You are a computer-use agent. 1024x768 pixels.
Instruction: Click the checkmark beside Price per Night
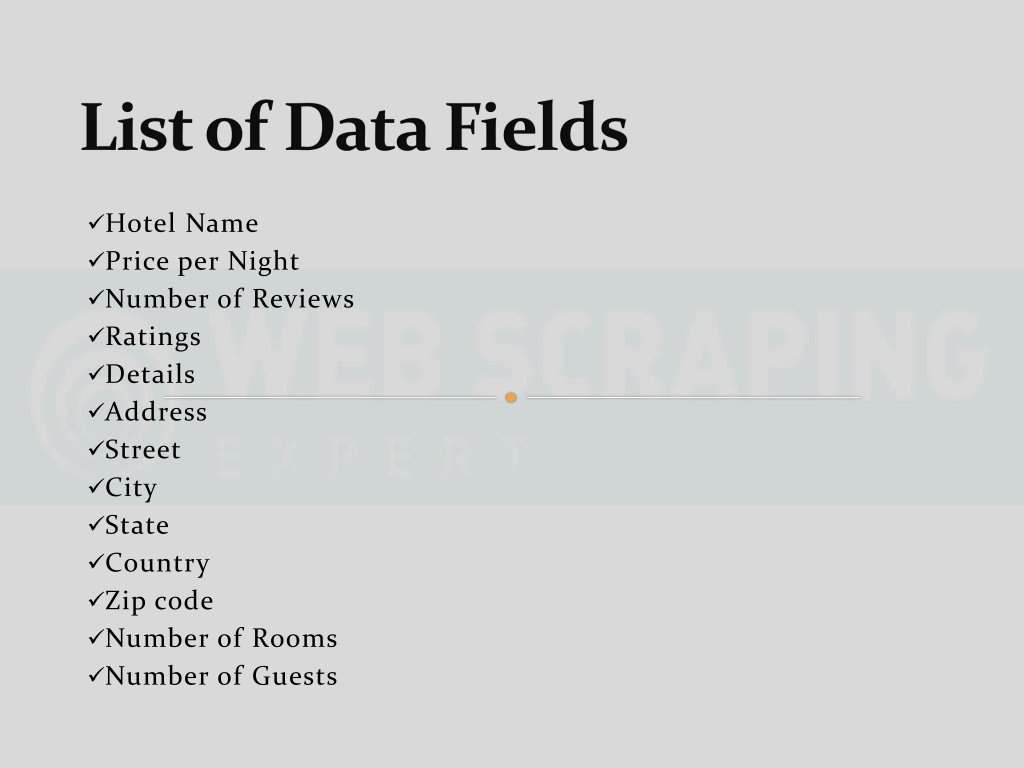click(x=96, y=261)
